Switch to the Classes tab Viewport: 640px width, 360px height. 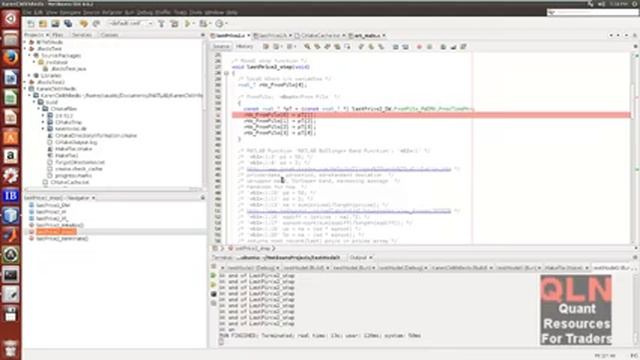click(x=109, y=35)
